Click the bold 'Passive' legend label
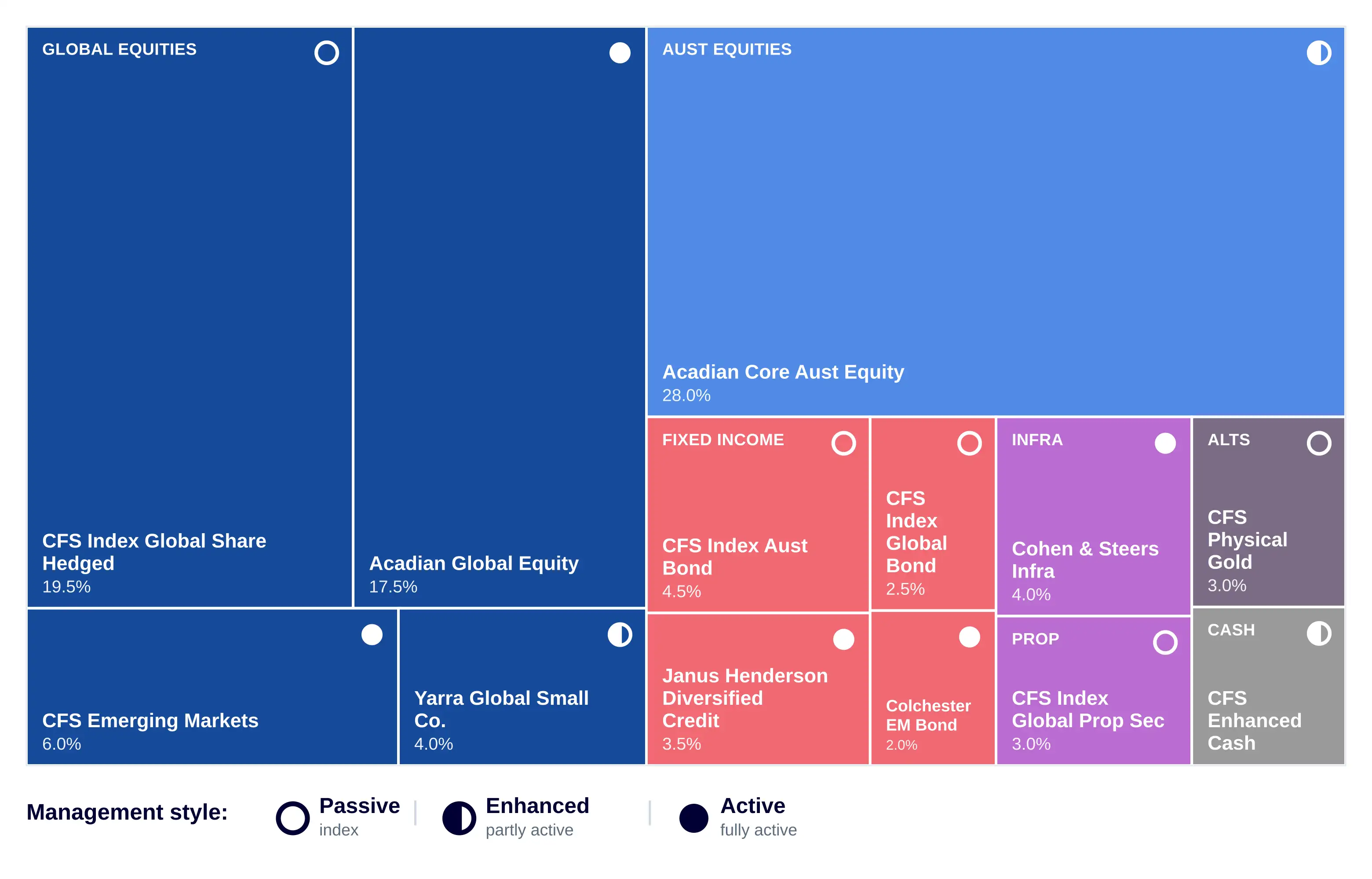The image size is (1372, 879). [359, 806]
